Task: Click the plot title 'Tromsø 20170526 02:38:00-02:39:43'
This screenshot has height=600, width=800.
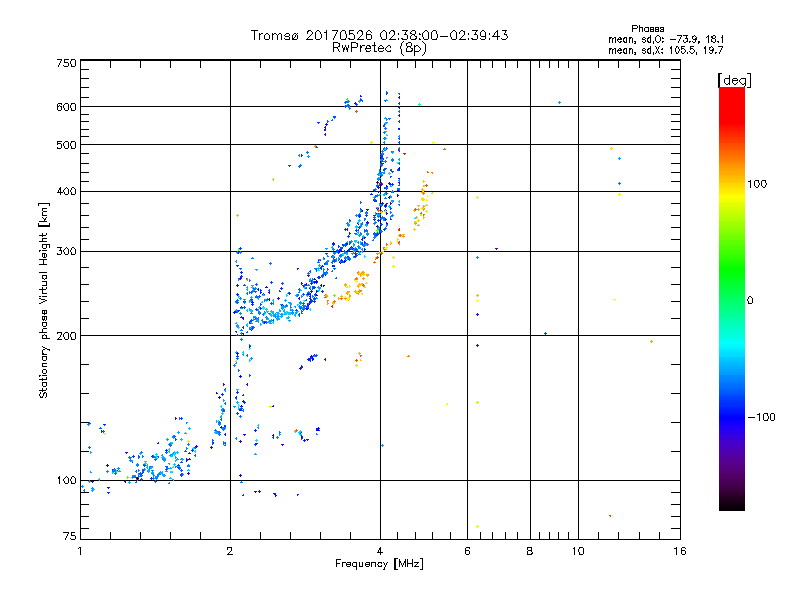Action: coord(379,35)
